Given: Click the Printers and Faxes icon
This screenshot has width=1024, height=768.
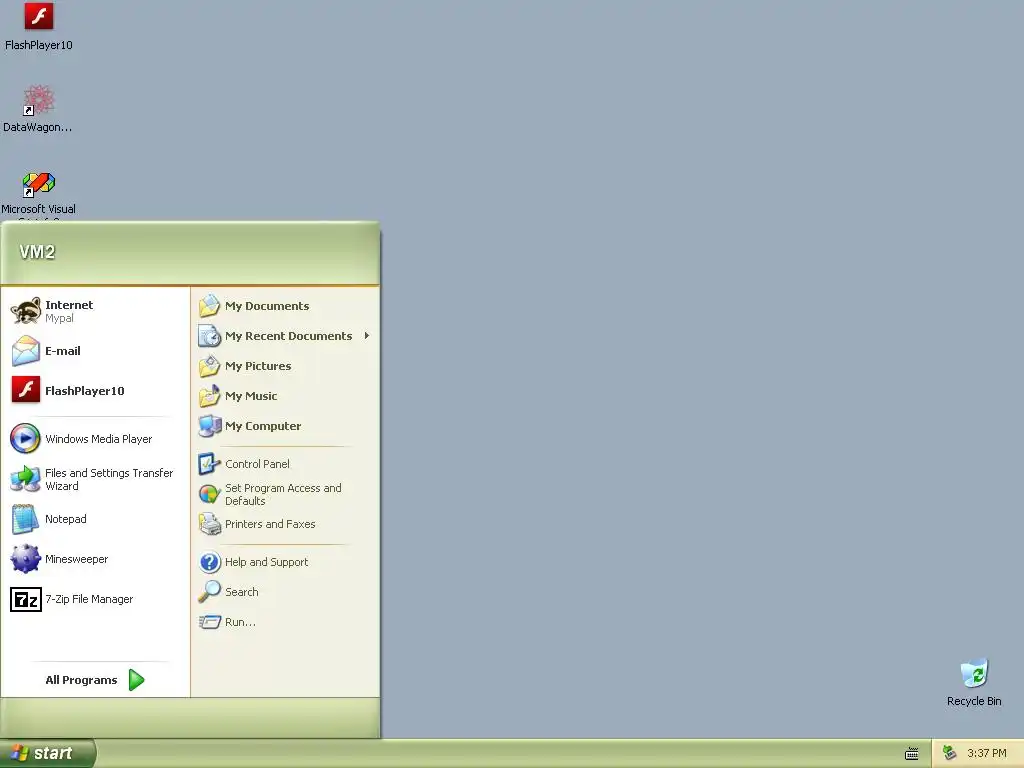Looking at the screenshot, I should tap(210, 524).
